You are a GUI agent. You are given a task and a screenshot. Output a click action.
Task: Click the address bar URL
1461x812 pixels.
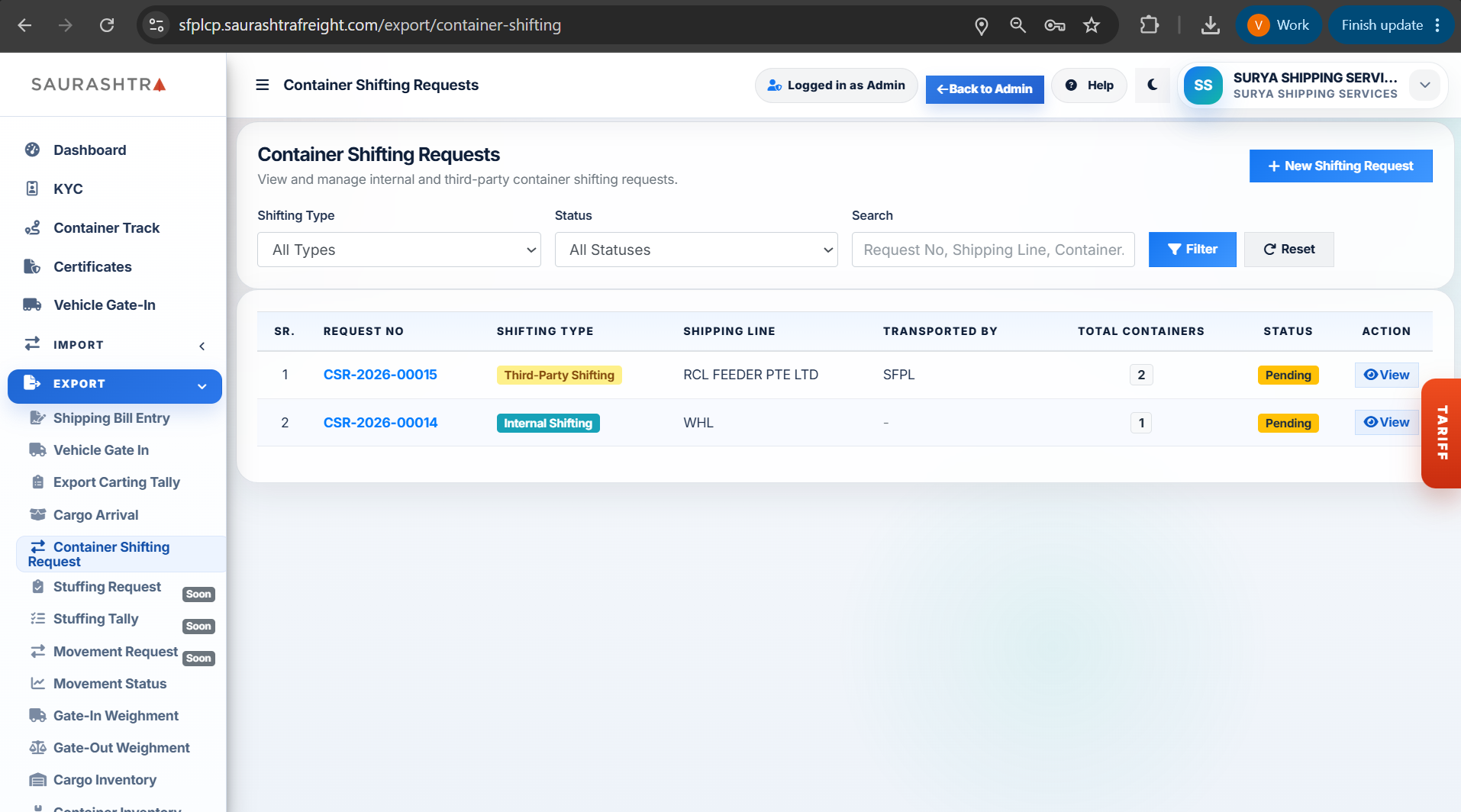[369, 25]
